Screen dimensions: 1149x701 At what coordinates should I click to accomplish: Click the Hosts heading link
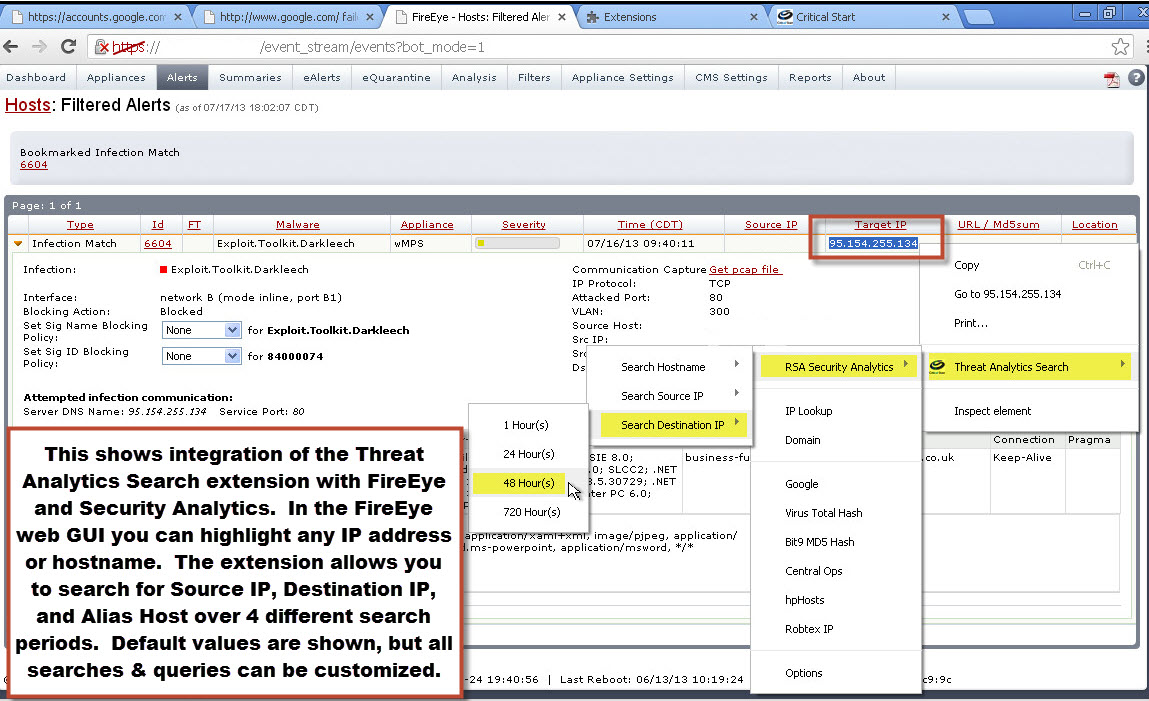(28, 105)
